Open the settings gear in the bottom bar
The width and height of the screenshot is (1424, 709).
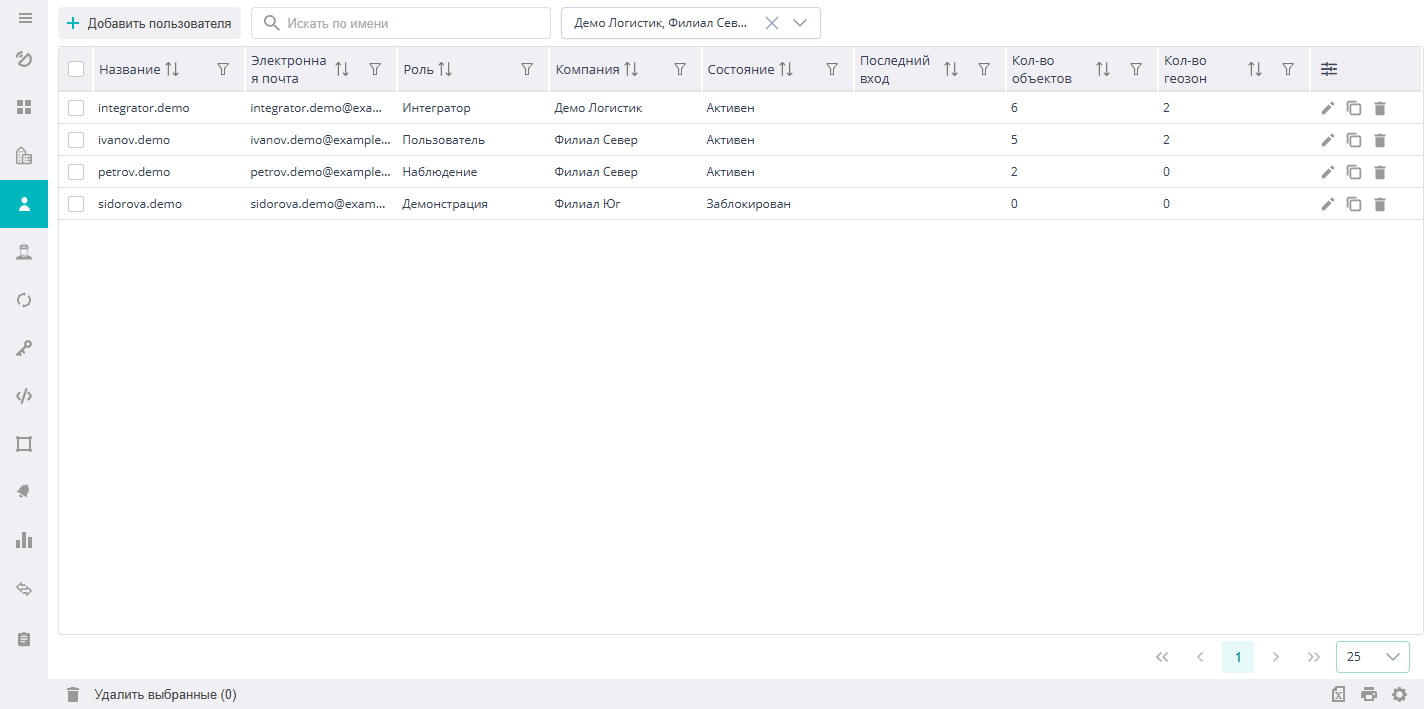click(1400, 695)
